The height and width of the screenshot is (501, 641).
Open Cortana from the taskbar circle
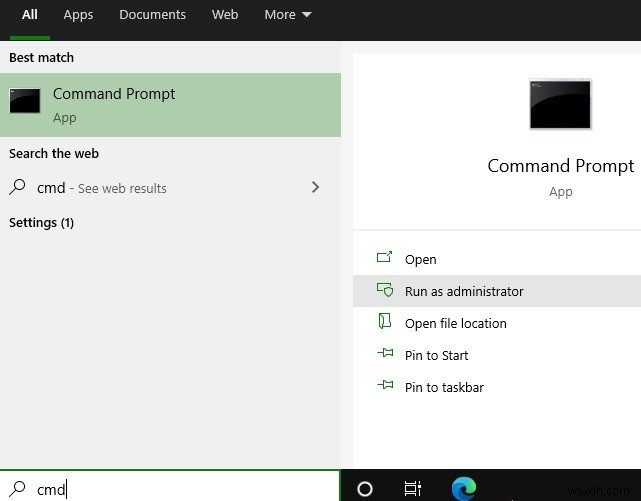[365, 488]
